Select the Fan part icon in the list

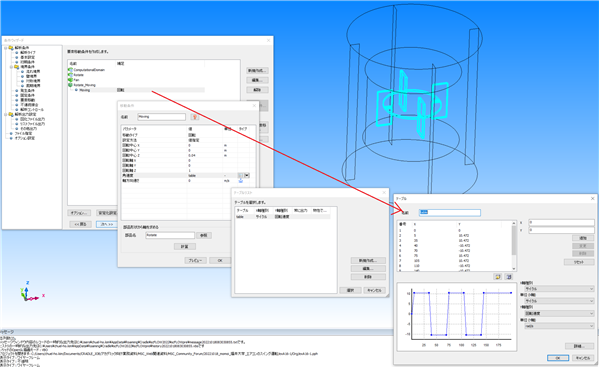(x=70, y=80)
